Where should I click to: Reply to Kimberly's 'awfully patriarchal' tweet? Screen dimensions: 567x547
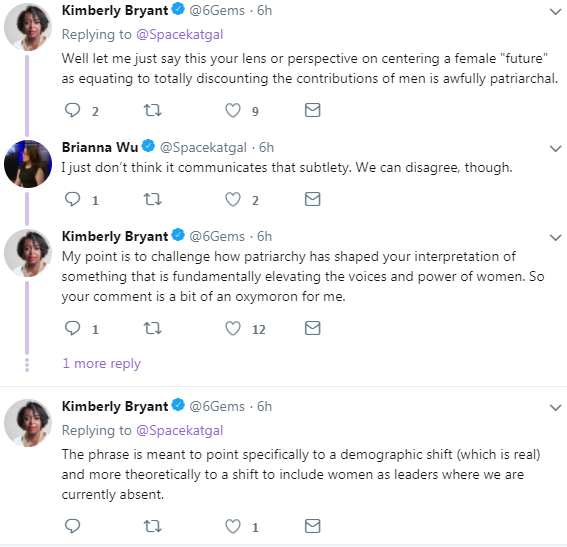(x=72, y=110)
